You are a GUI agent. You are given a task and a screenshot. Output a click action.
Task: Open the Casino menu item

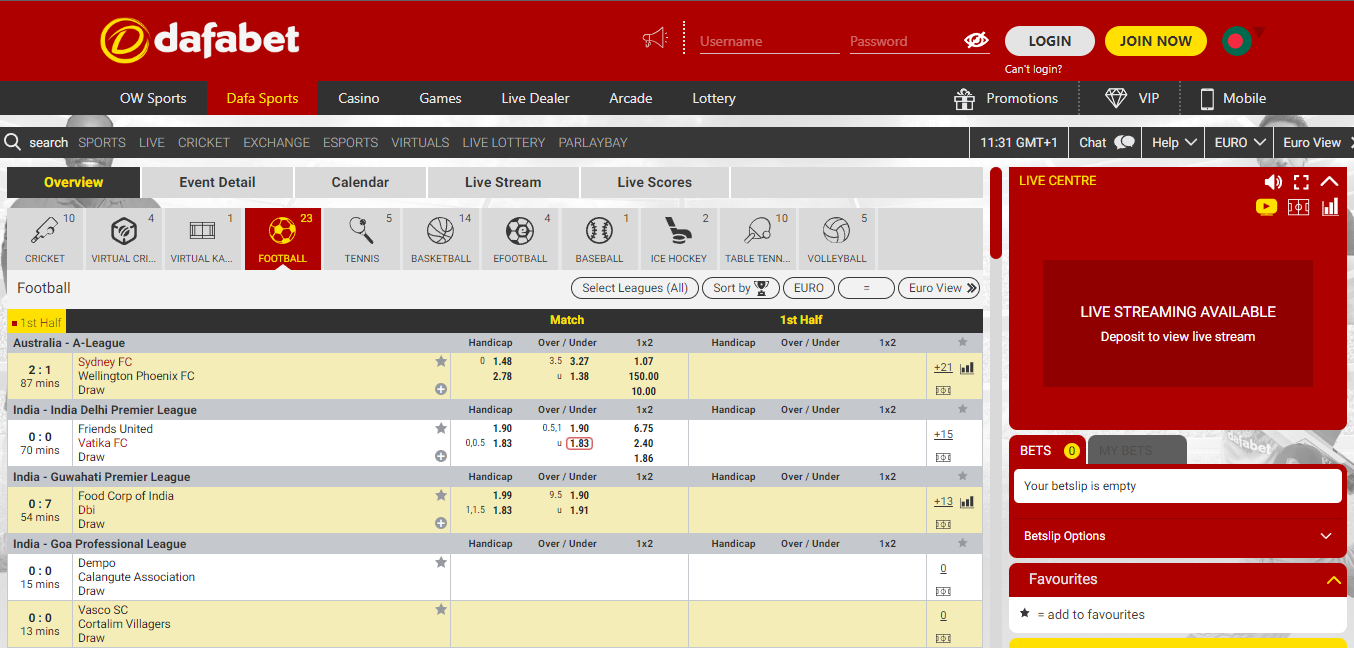[358, 99]
